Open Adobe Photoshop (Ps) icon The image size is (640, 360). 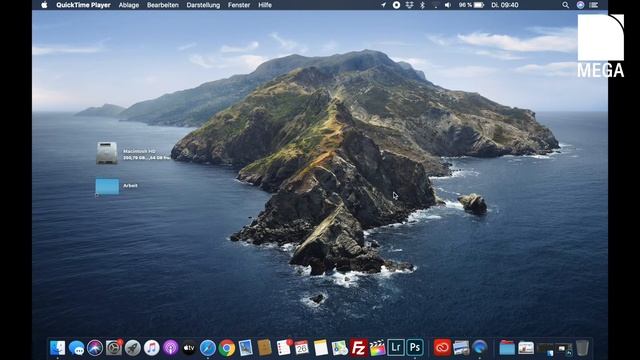(415, 347)
